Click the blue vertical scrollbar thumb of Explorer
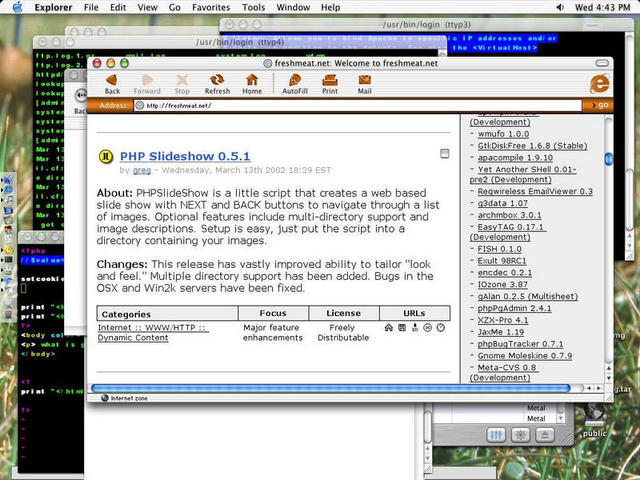Image resolution: width=640 pixels, height=480 pixels. [x=608, y=159]
